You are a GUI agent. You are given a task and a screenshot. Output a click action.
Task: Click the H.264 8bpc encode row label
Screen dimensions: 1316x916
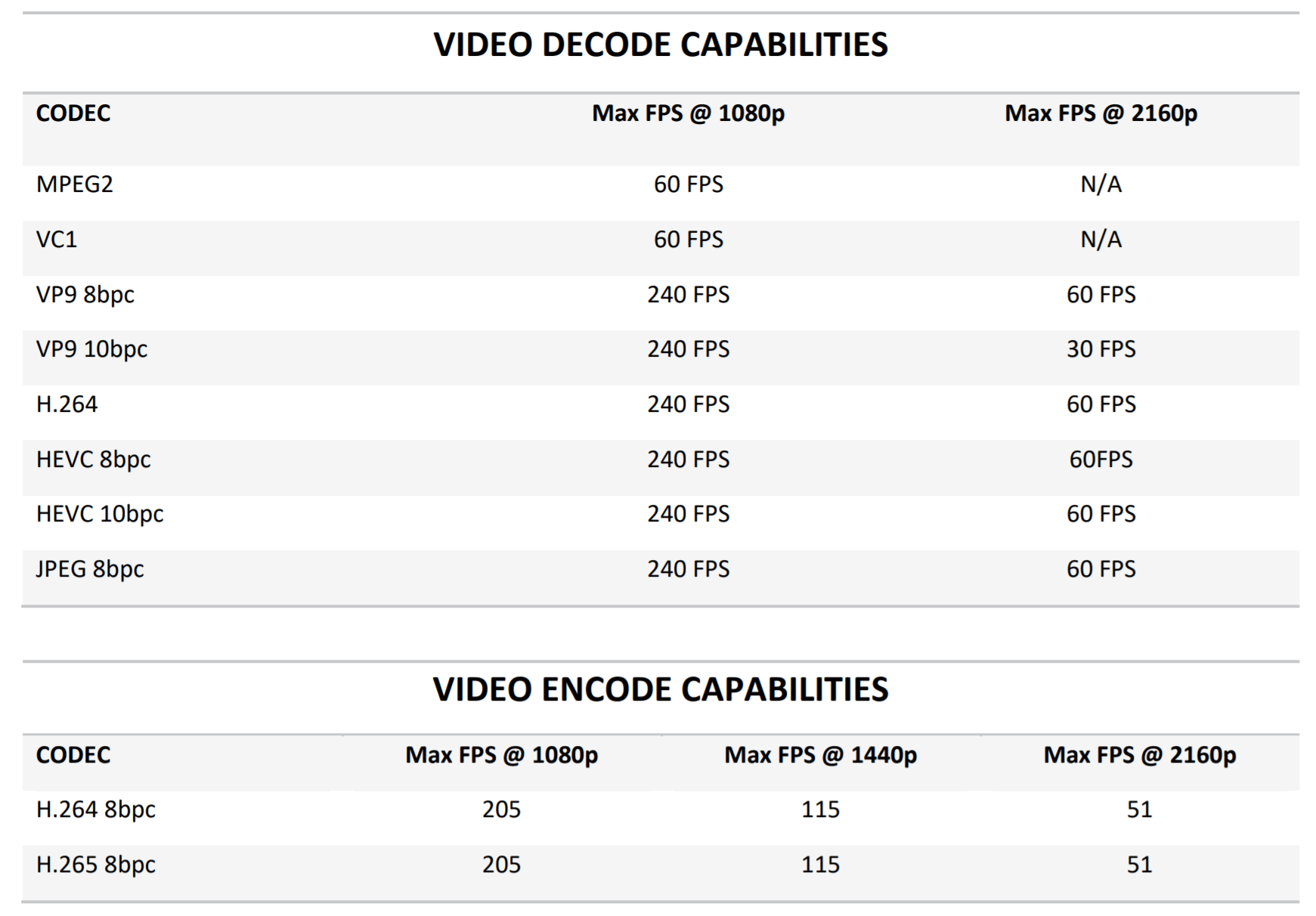pyautogui.click(x=96, y=809)
